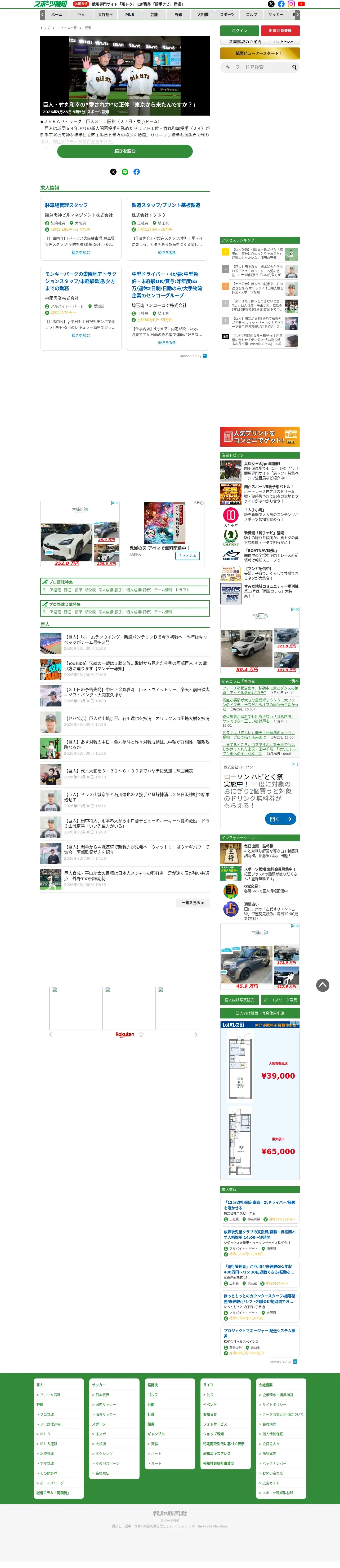340x1568 pixels.
Task: Open first access ranking item
Action: [260, 254]
